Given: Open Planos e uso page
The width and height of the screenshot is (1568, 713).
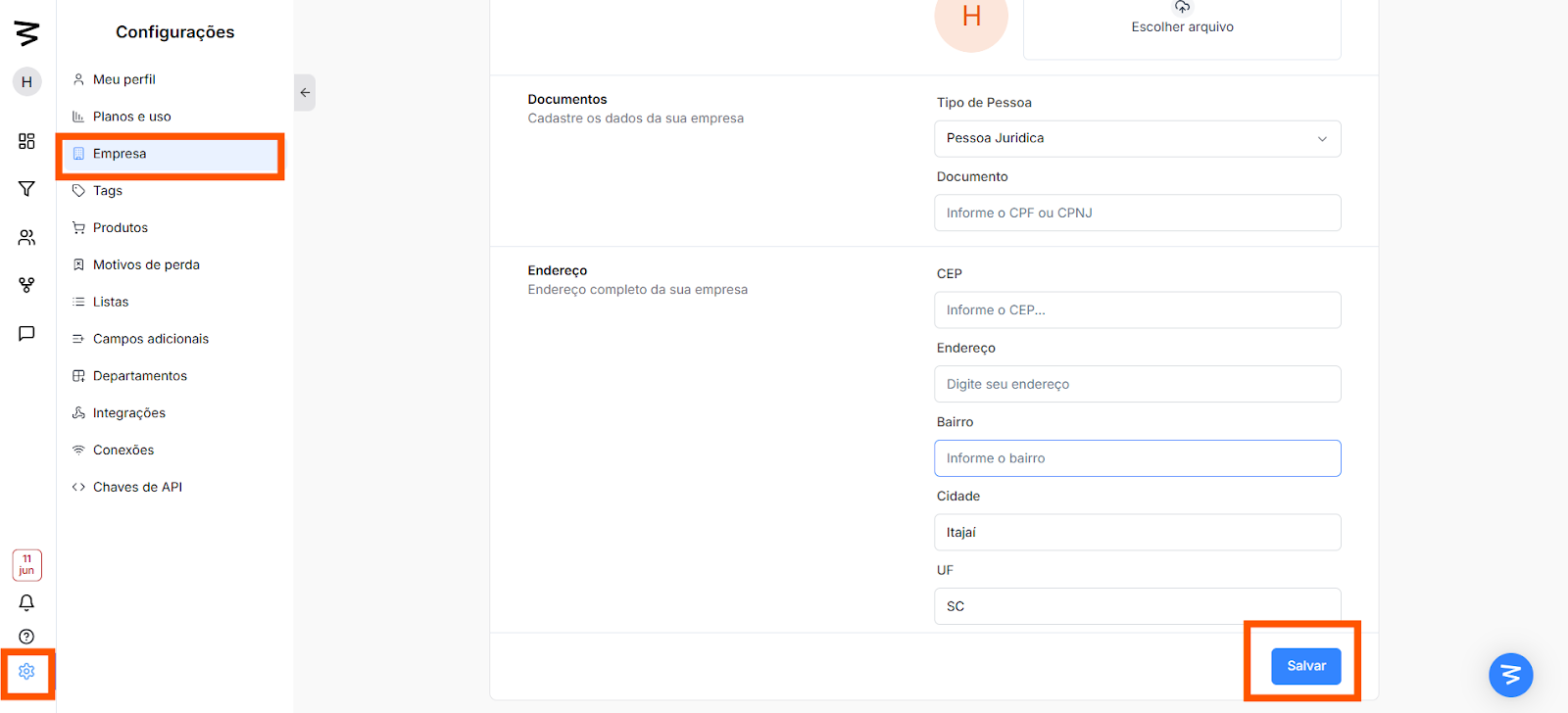Looking at the screenshot, I should tap(131, 117).
